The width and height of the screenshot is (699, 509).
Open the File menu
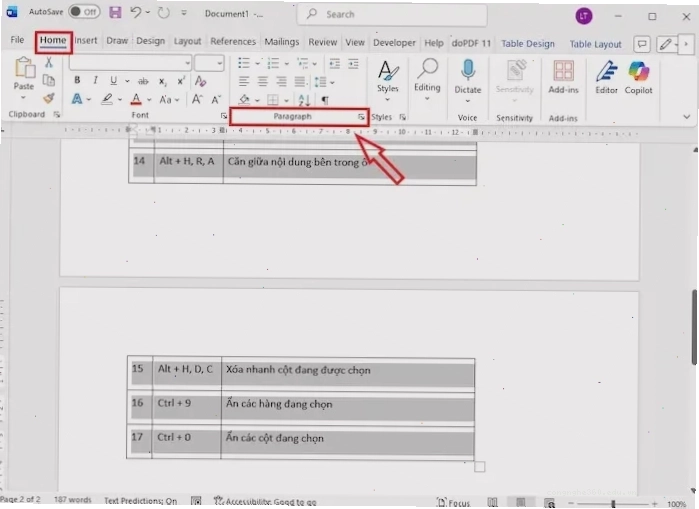point(17,40)
